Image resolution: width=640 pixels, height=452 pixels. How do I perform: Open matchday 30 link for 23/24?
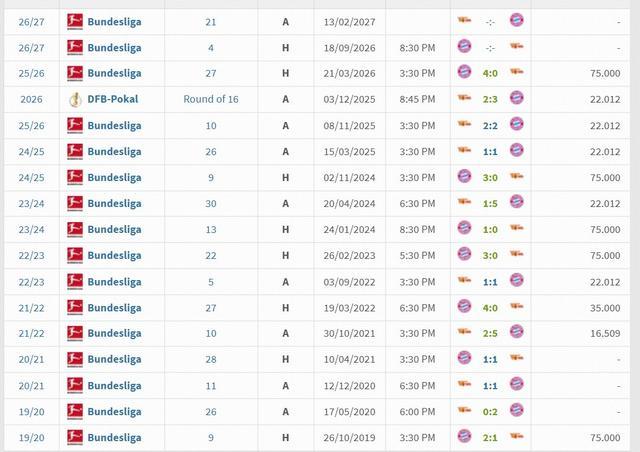click(211, 203)
